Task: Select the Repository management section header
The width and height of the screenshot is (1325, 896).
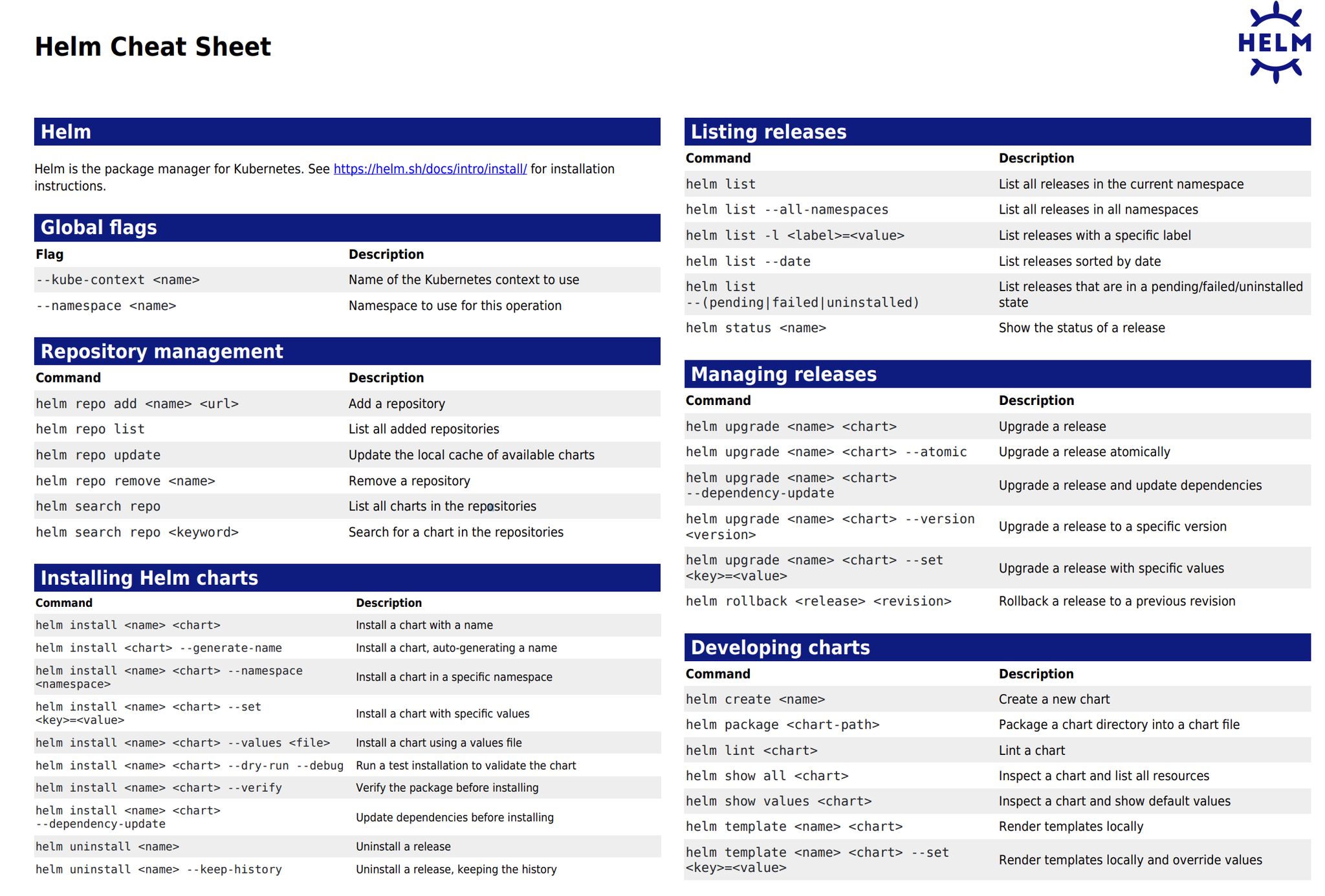Action: point(347,351)
